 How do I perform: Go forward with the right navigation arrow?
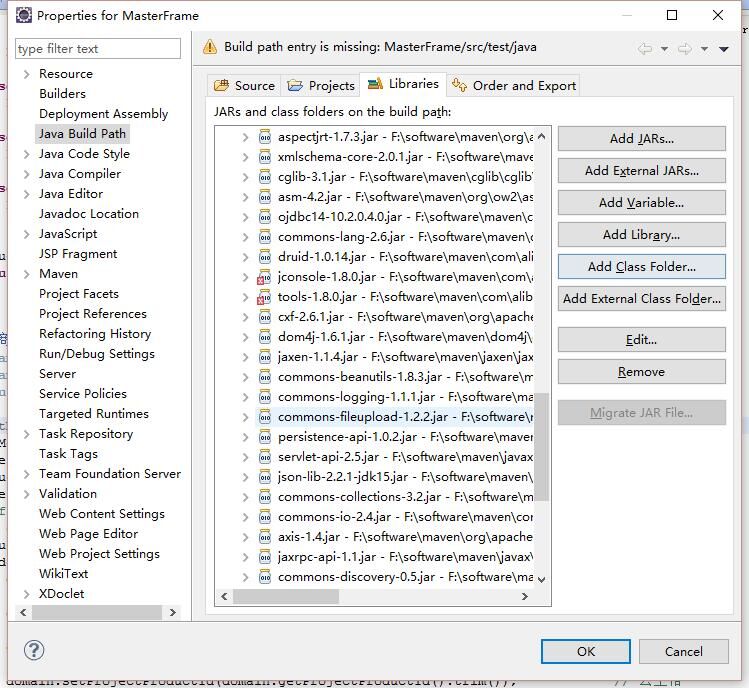point(685,48)
